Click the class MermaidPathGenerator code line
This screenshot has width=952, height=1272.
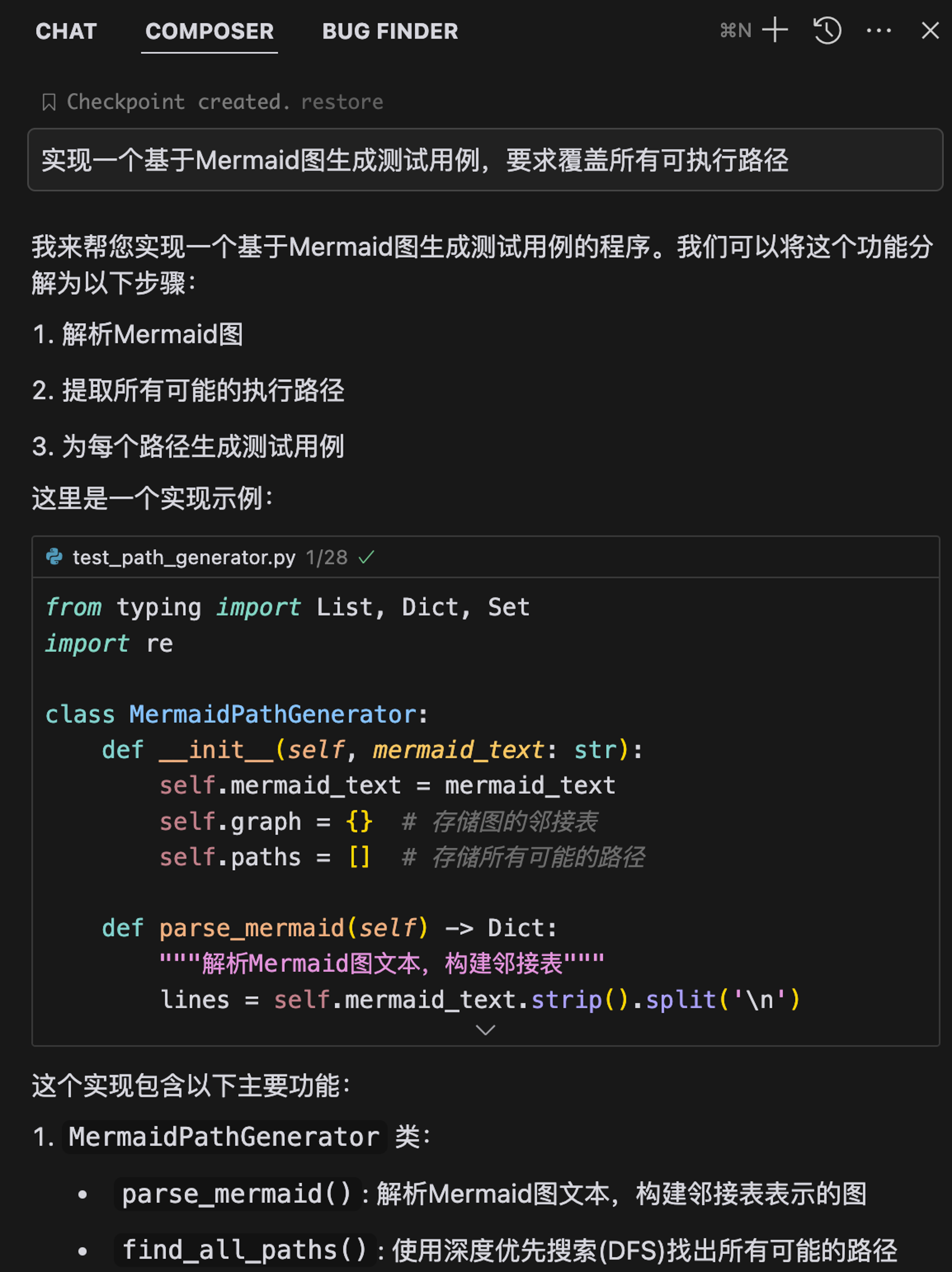[237, 714]
